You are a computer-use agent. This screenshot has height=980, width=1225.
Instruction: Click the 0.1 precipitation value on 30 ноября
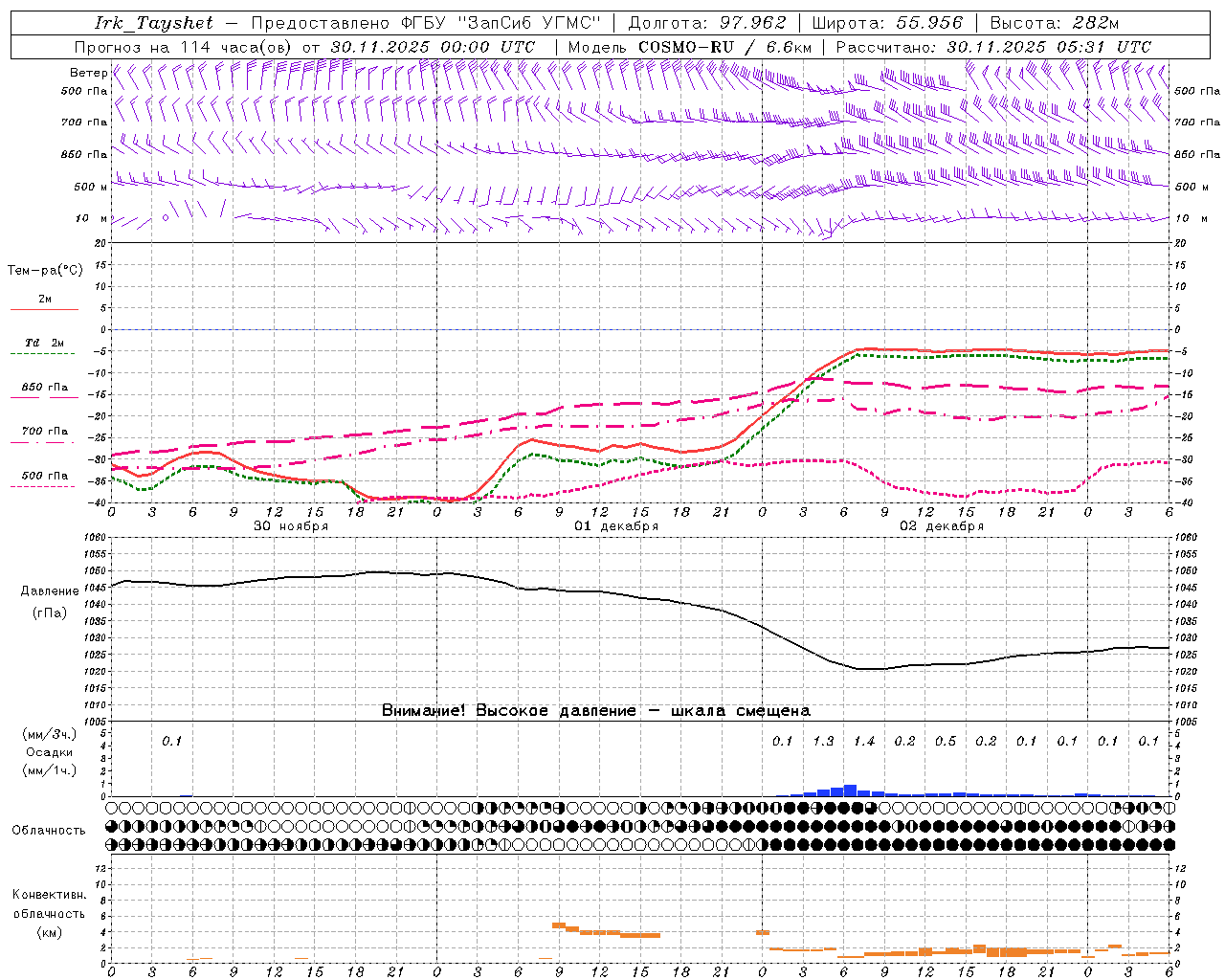coord(171,742)
